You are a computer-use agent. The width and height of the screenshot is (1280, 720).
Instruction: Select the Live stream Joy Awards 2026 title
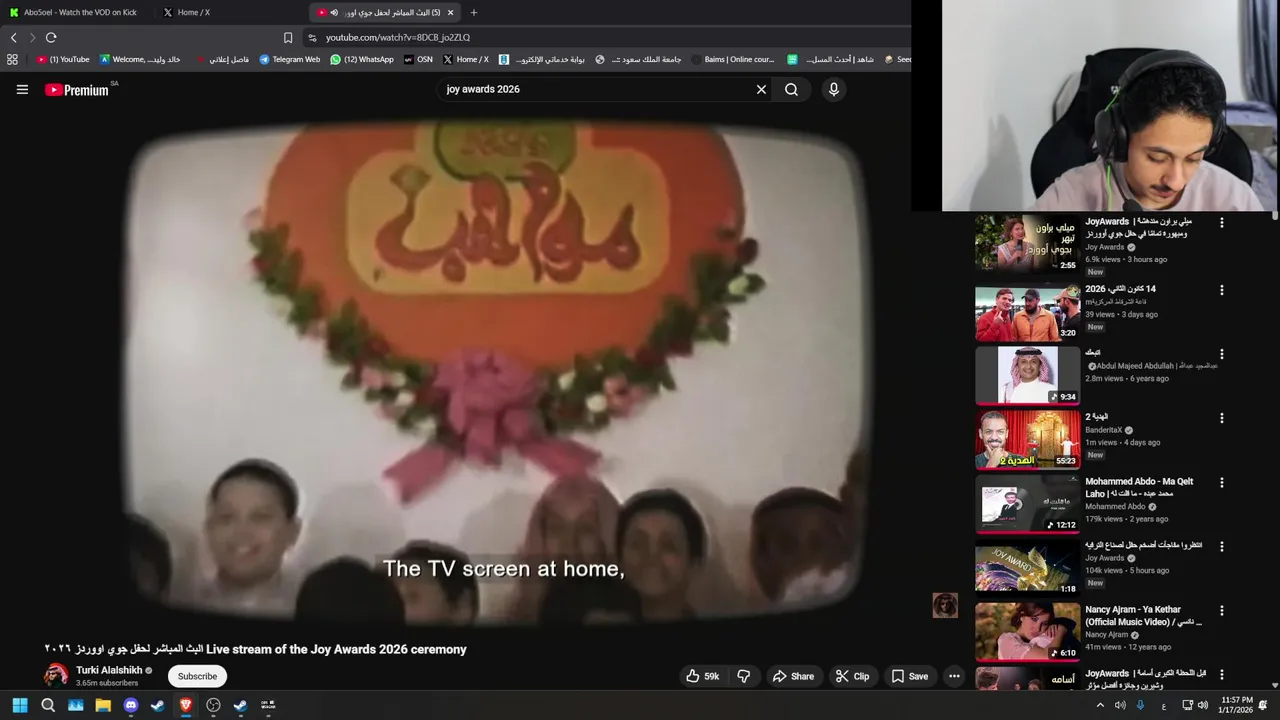point(255,649)
